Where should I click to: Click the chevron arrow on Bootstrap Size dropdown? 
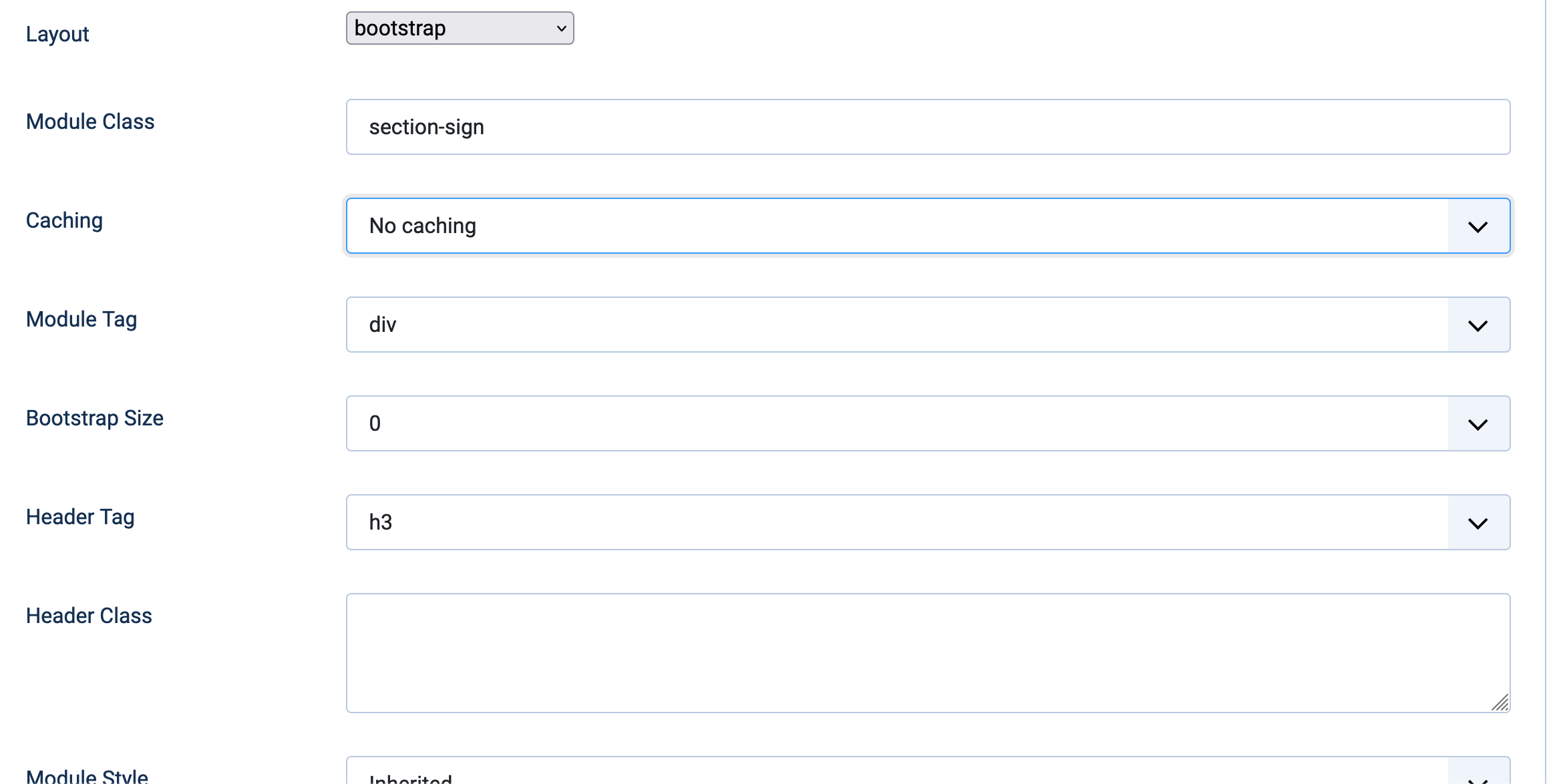click(1478, 424)
